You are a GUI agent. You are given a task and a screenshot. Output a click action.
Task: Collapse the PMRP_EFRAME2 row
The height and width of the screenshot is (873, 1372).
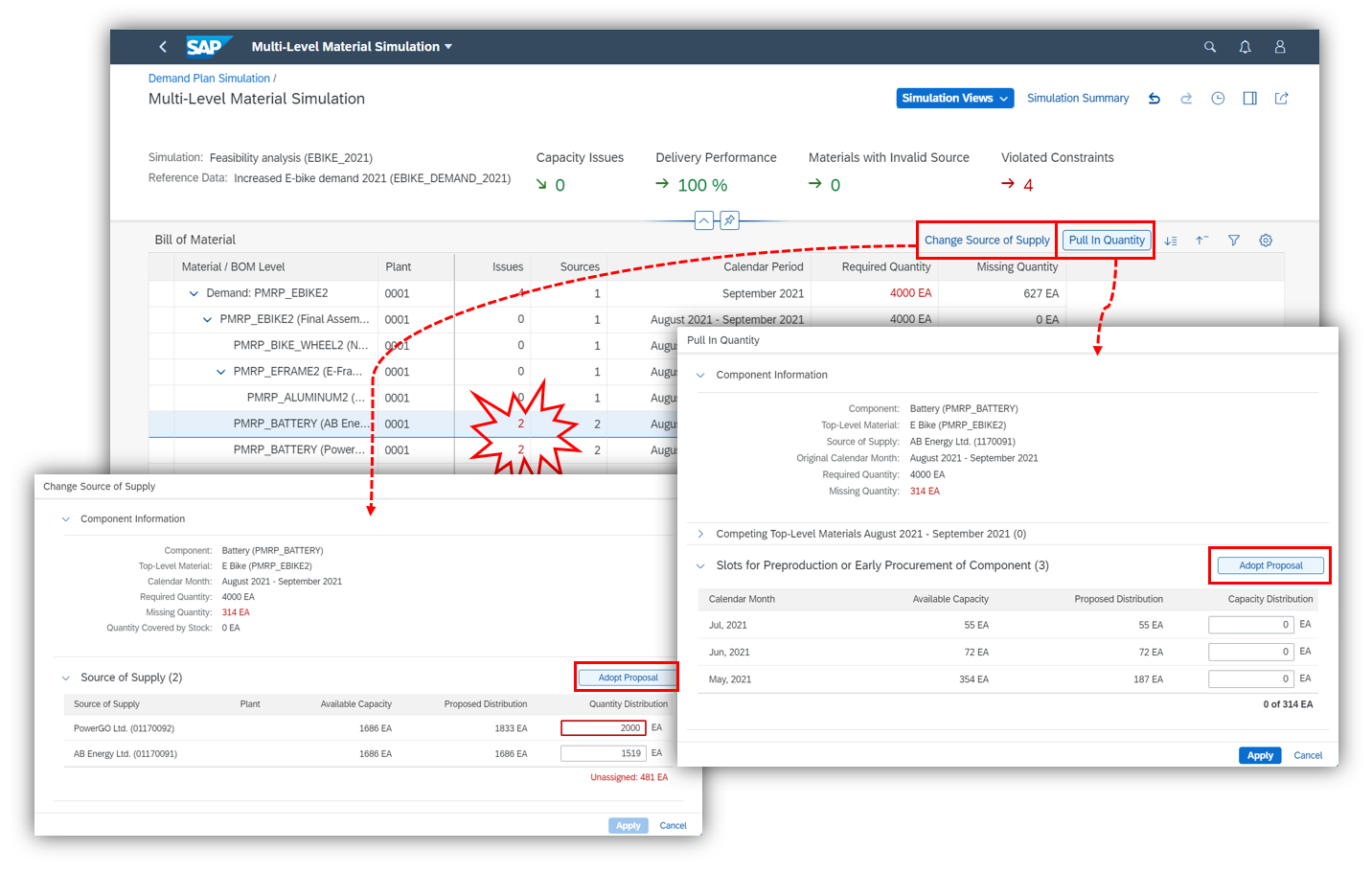click(x=220, y=372)
